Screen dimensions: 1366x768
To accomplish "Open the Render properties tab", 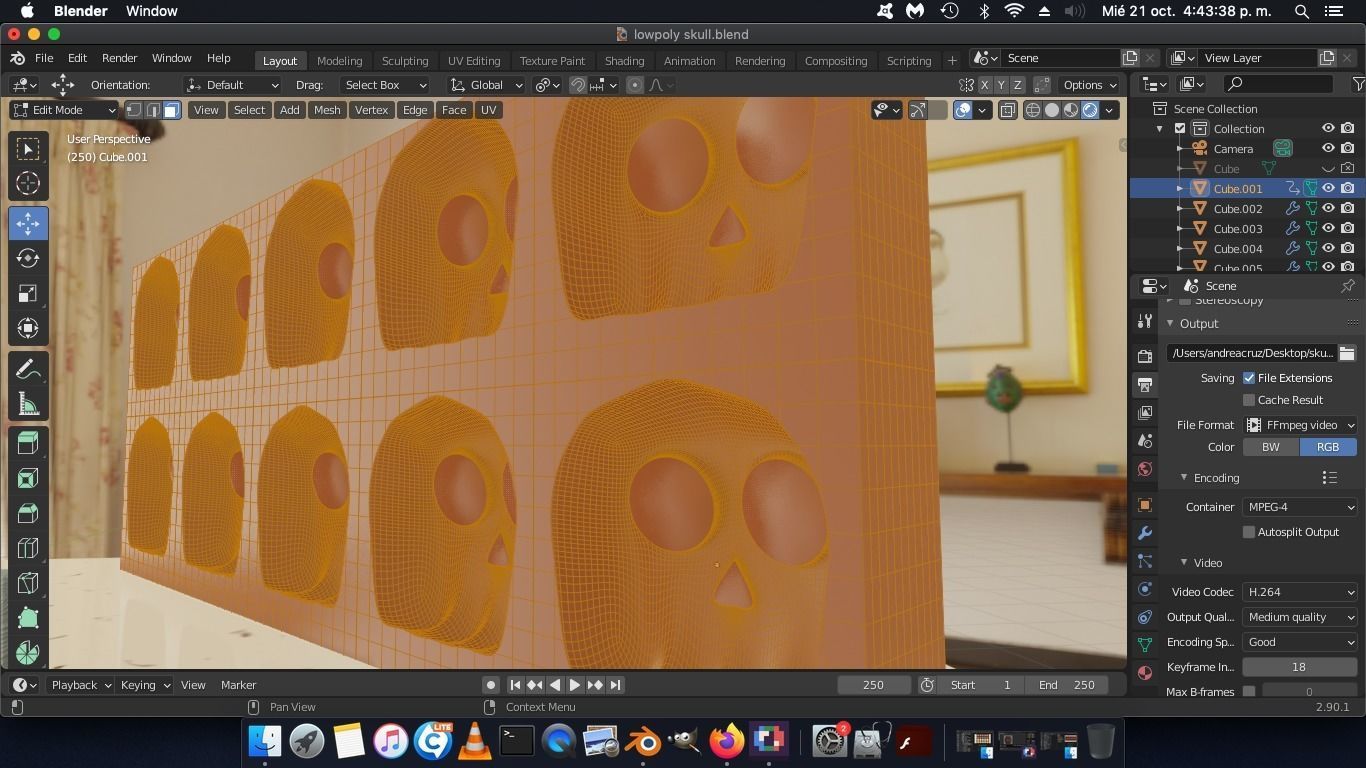I will 1145,356.
